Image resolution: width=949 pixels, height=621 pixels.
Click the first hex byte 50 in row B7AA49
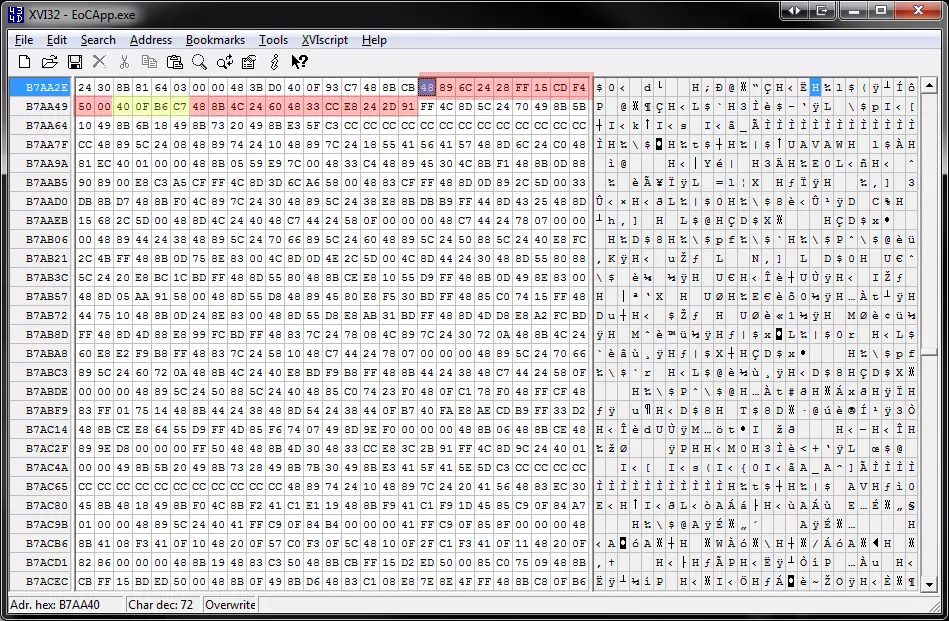[x=85, y=107]
